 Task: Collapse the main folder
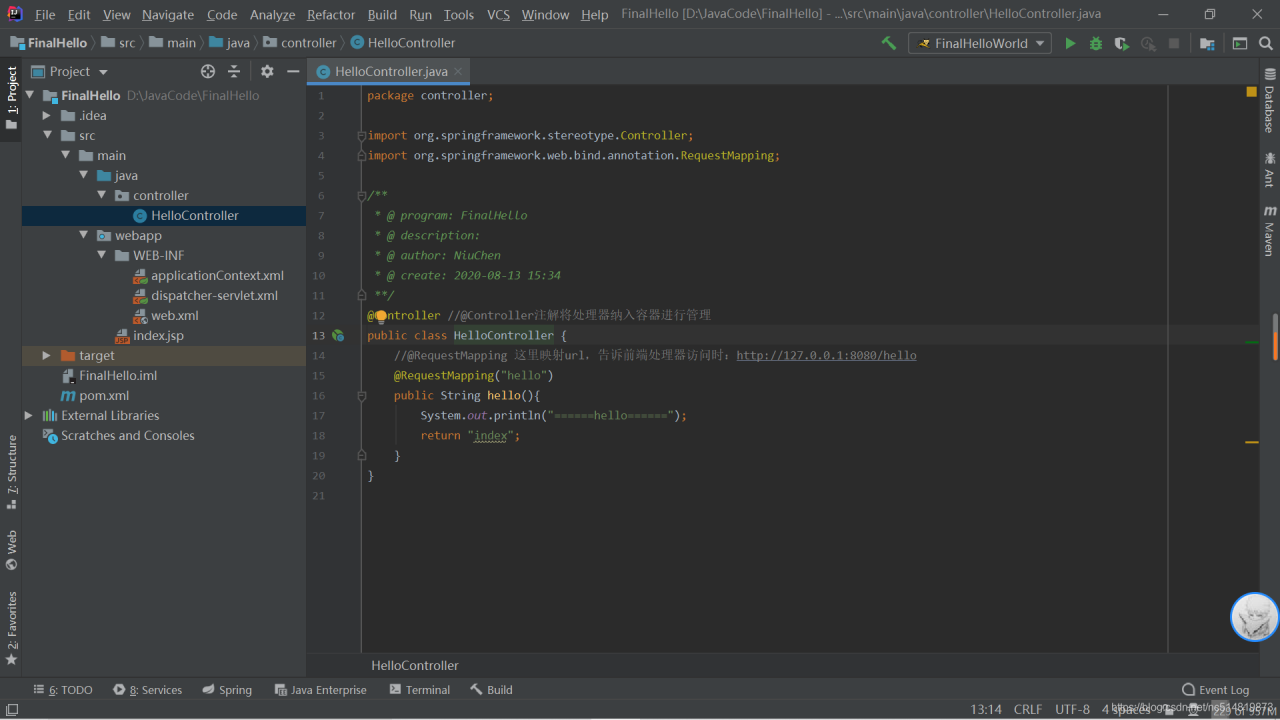pos(65,155)
